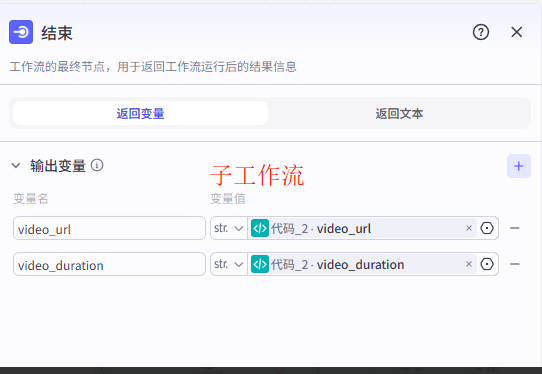Add a new output variable with plus button
Image resolution: width=542 pixels, height=374 pixels.
pos(518,166)
